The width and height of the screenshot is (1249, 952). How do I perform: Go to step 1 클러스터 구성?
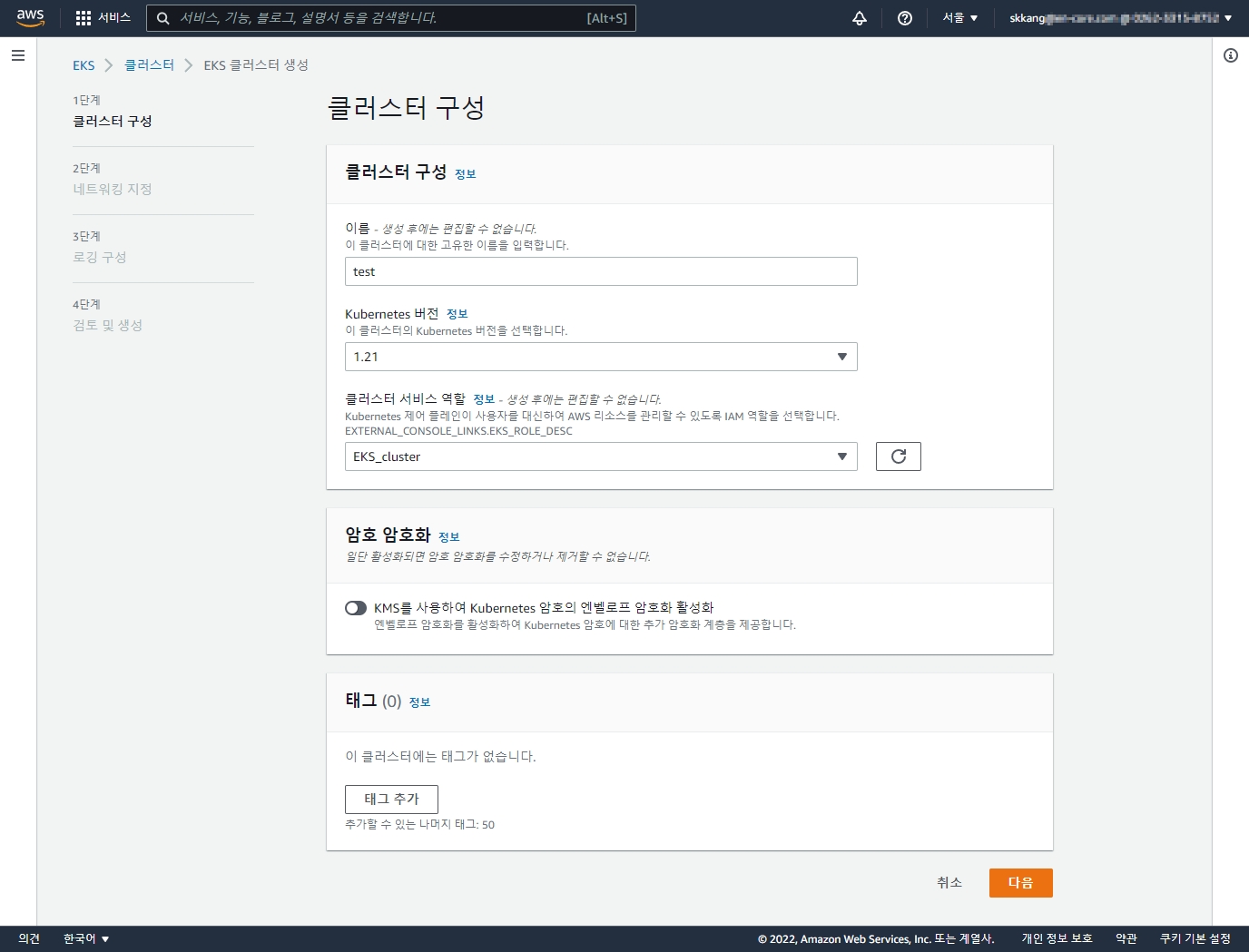point(113,121)
